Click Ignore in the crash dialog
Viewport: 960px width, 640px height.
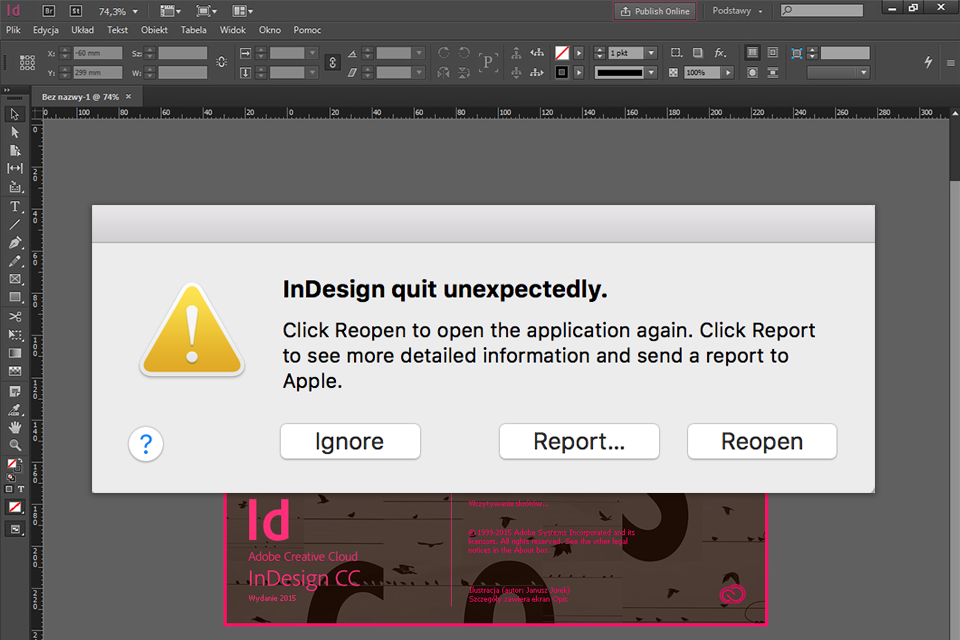(x=350, y=441)
